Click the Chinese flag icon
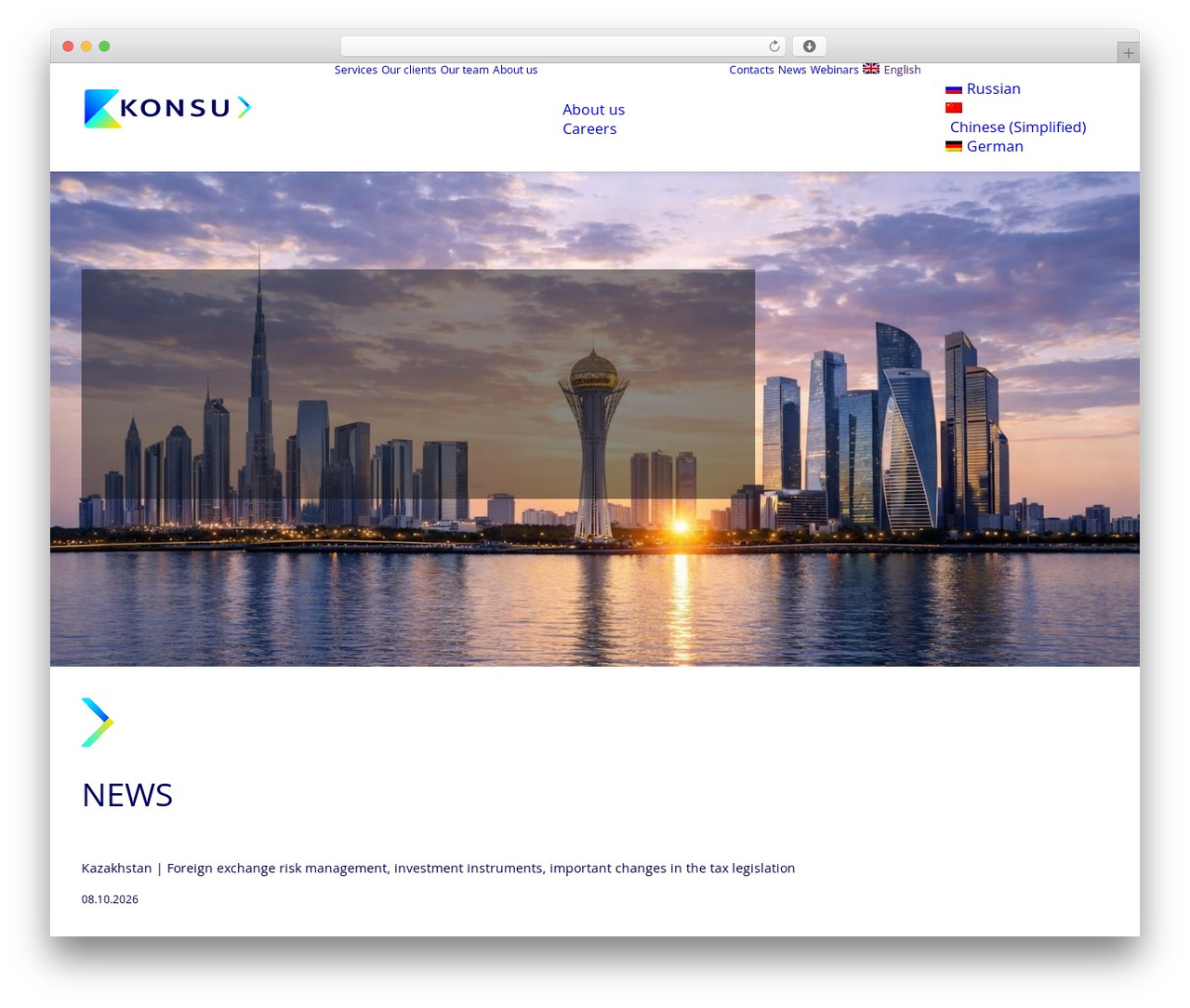Viewport: 1190px width, 1008px height. pos(954,108)
